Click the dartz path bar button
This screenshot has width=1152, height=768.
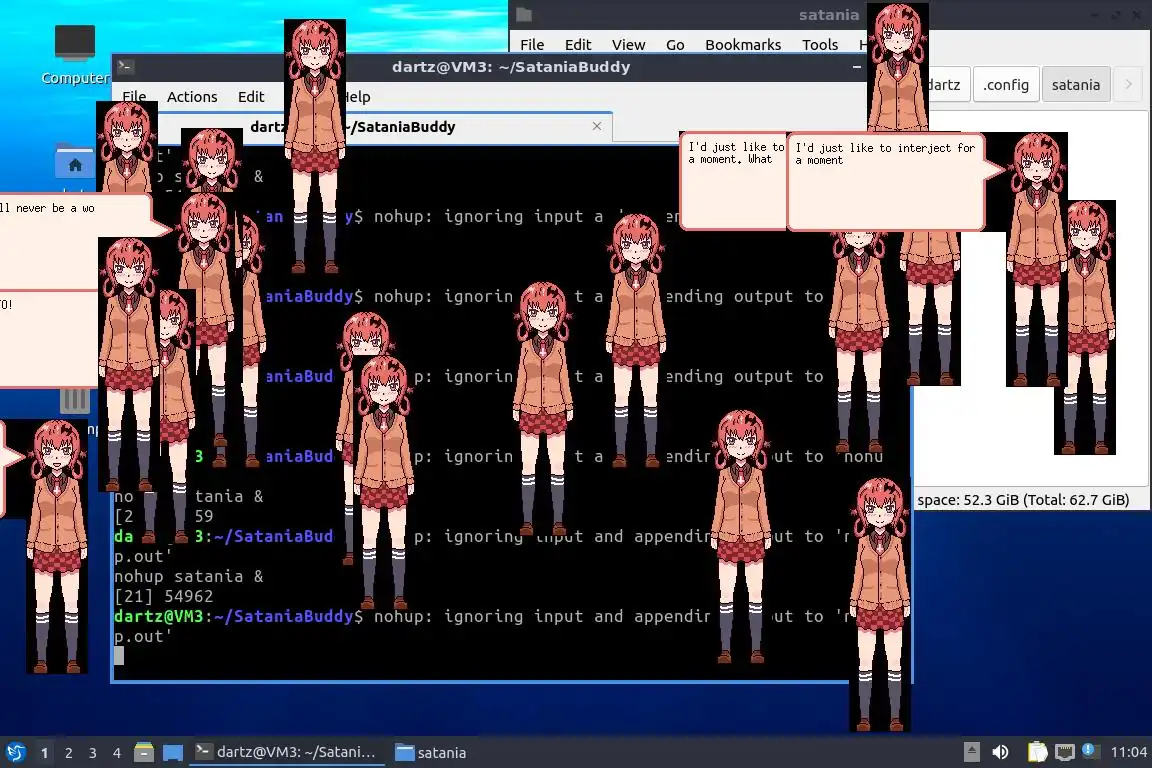coord(946,85)
